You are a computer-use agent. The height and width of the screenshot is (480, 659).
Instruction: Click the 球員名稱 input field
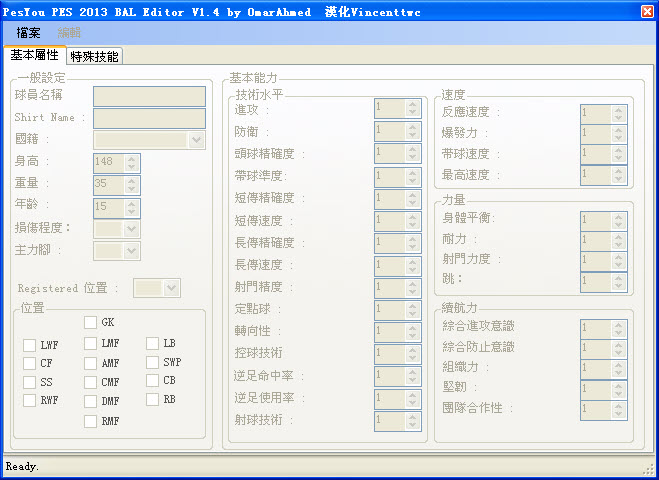[x=149, y=97]
